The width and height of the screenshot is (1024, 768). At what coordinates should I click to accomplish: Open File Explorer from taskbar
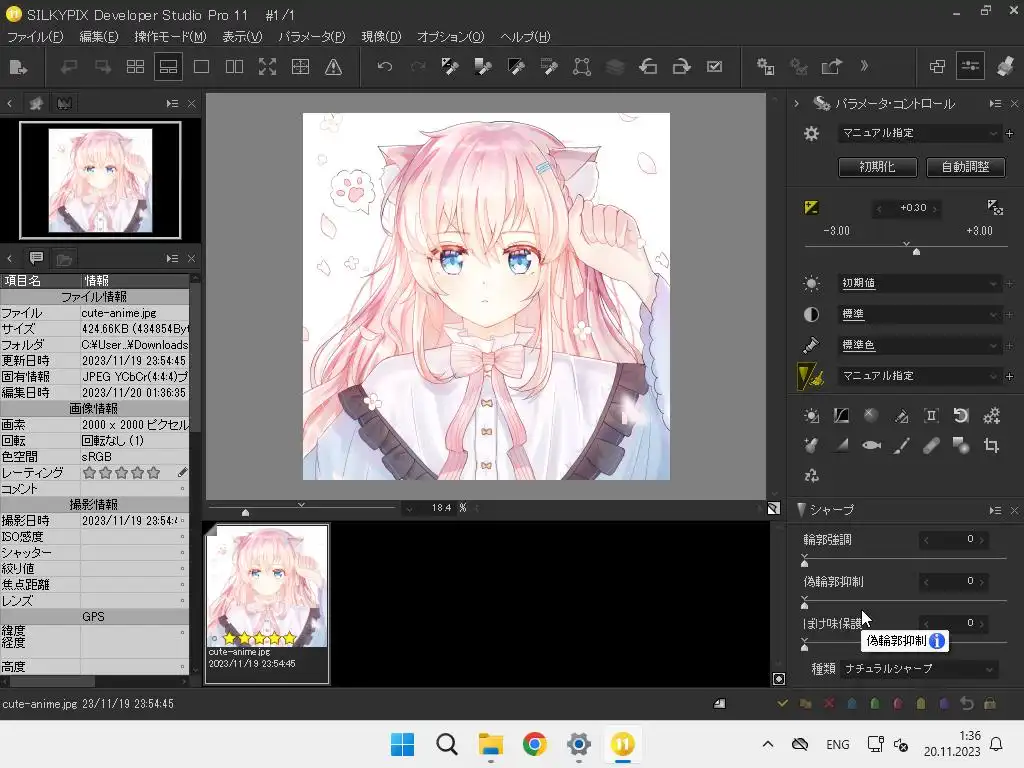(490, 744)
